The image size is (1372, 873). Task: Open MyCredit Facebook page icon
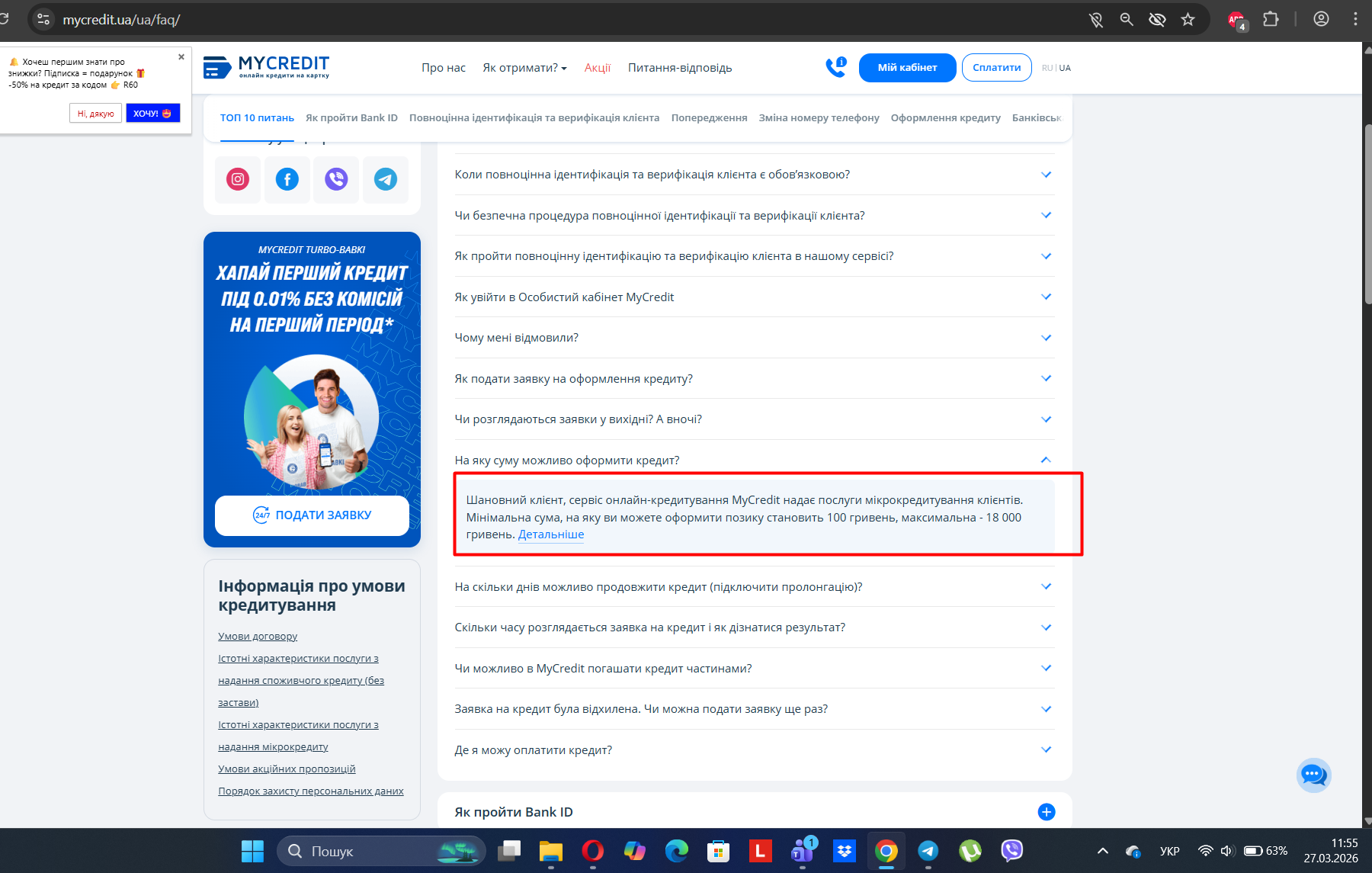coord(287,179)
